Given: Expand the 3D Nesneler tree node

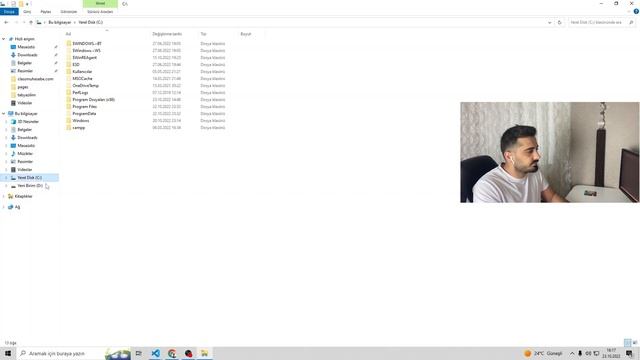Looking at the screenshot, I should click(6, 122).
